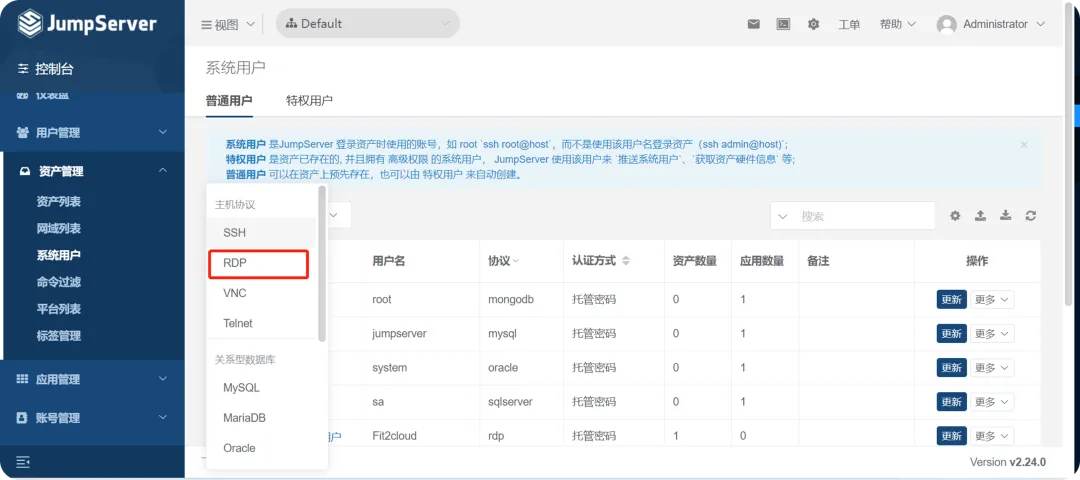Click the import upload icon
This screenshot has height=480, width=1080.
pos(980,216)
